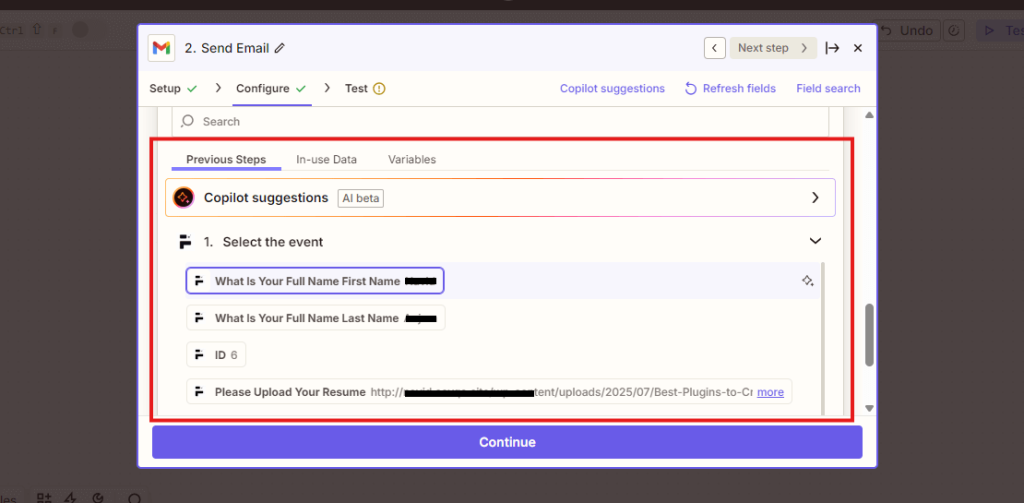Screen dimensions: 1024x503
Task: Click the history clock icon beside Undo
Action: click(x=954, y=31)
